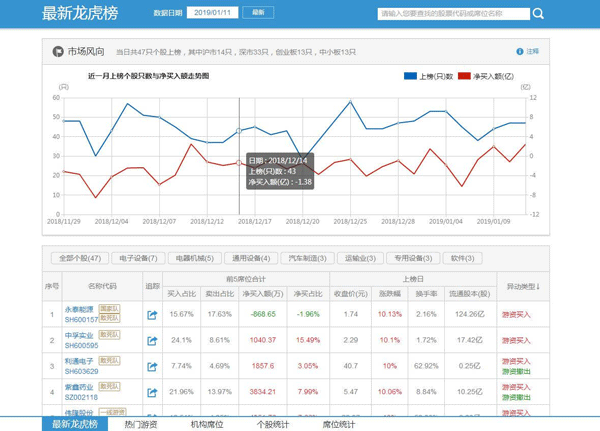Toggle 上榜(只)数 blue legend series
Screen dimensions: 600x431
pos(429,76)
